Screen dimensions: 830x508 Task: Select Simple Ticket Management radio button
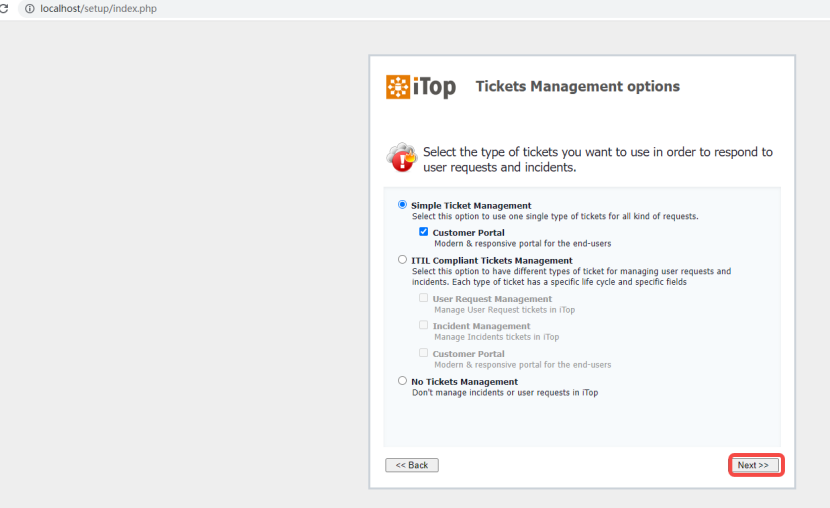point(402,204)
